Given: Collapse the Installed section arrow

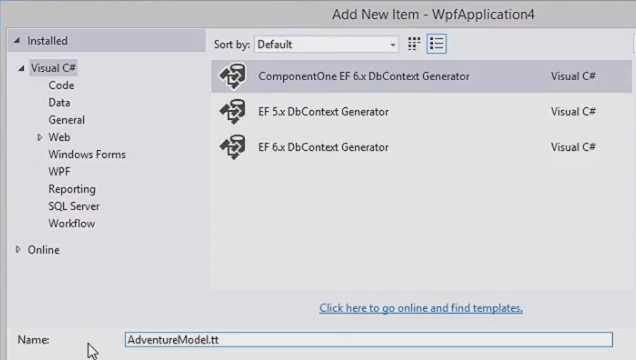Looking at the screenshot, I should coord(17,41).
